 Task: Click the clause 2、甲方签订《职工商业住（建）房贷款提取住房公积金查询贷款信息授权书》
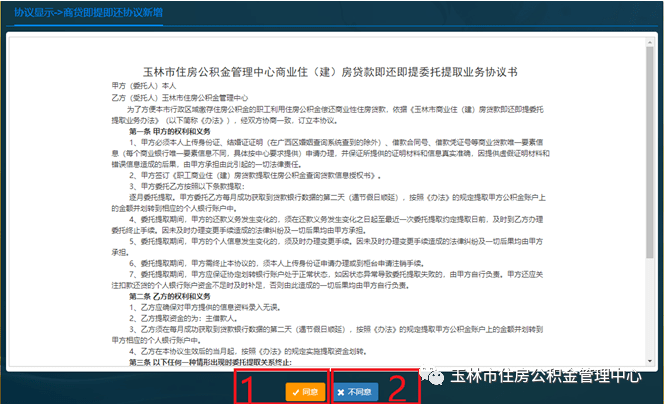pyautogui.click(x=255, y=175)
